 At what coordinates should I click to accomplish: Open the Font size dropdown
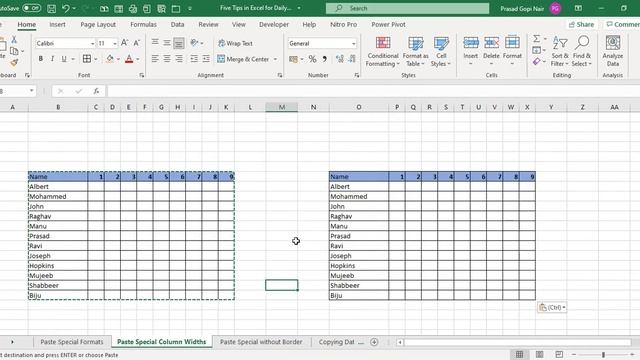tap(115, 43)
